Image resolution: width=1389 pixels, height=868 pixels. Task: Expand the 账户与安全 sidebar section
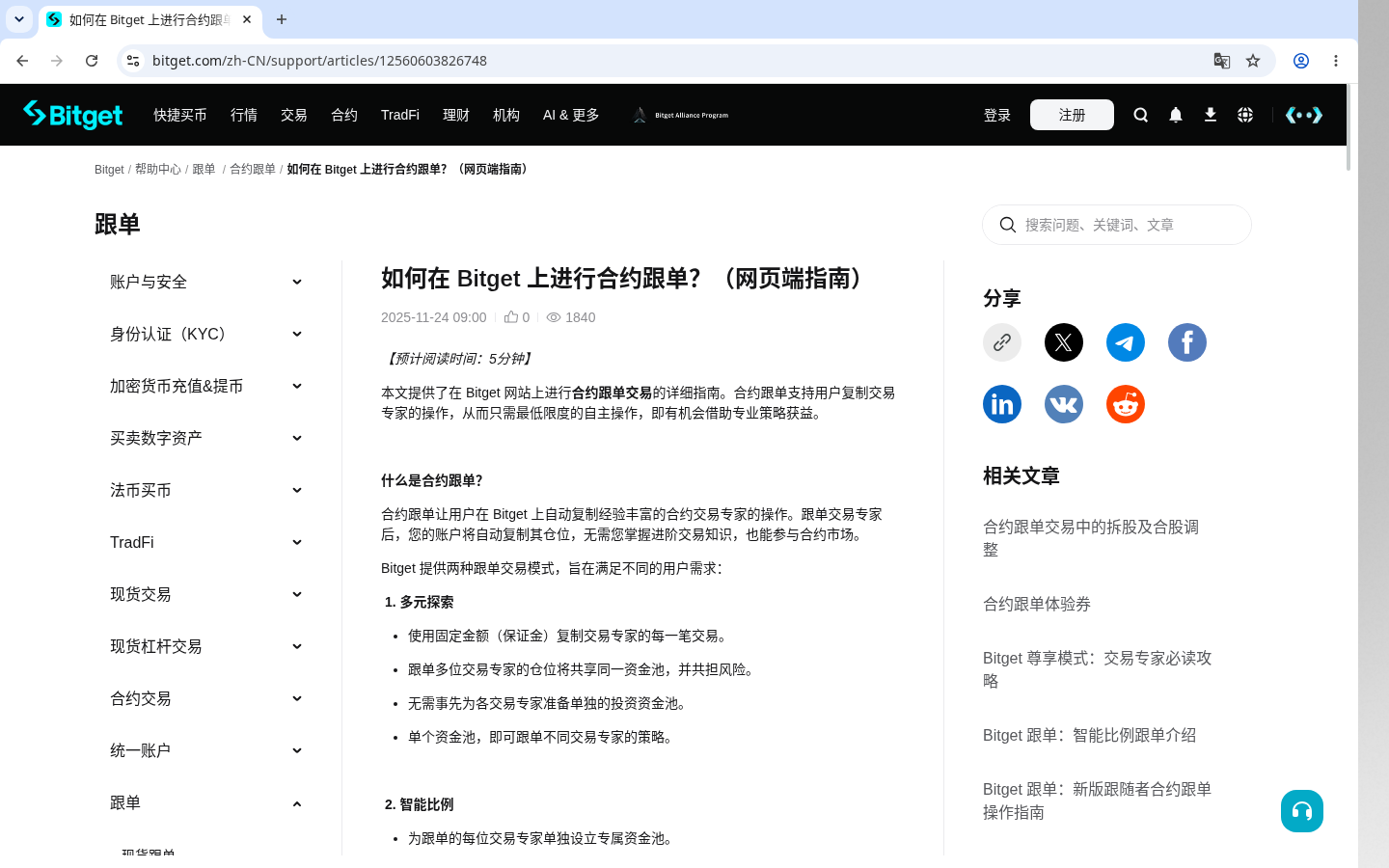click(x=206, y=282)
